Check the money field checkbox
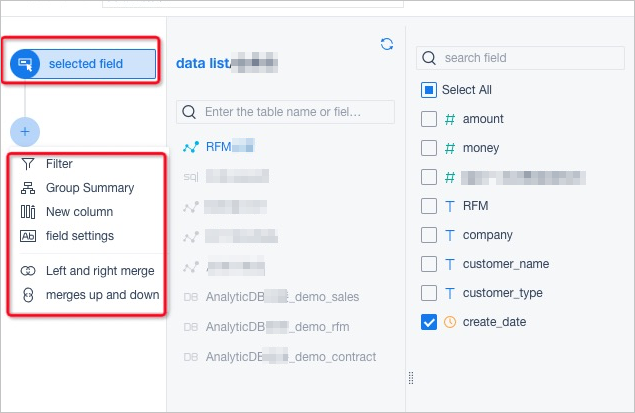Image resolution: width=635 pixels, height=413 pixels. point(429,148)
